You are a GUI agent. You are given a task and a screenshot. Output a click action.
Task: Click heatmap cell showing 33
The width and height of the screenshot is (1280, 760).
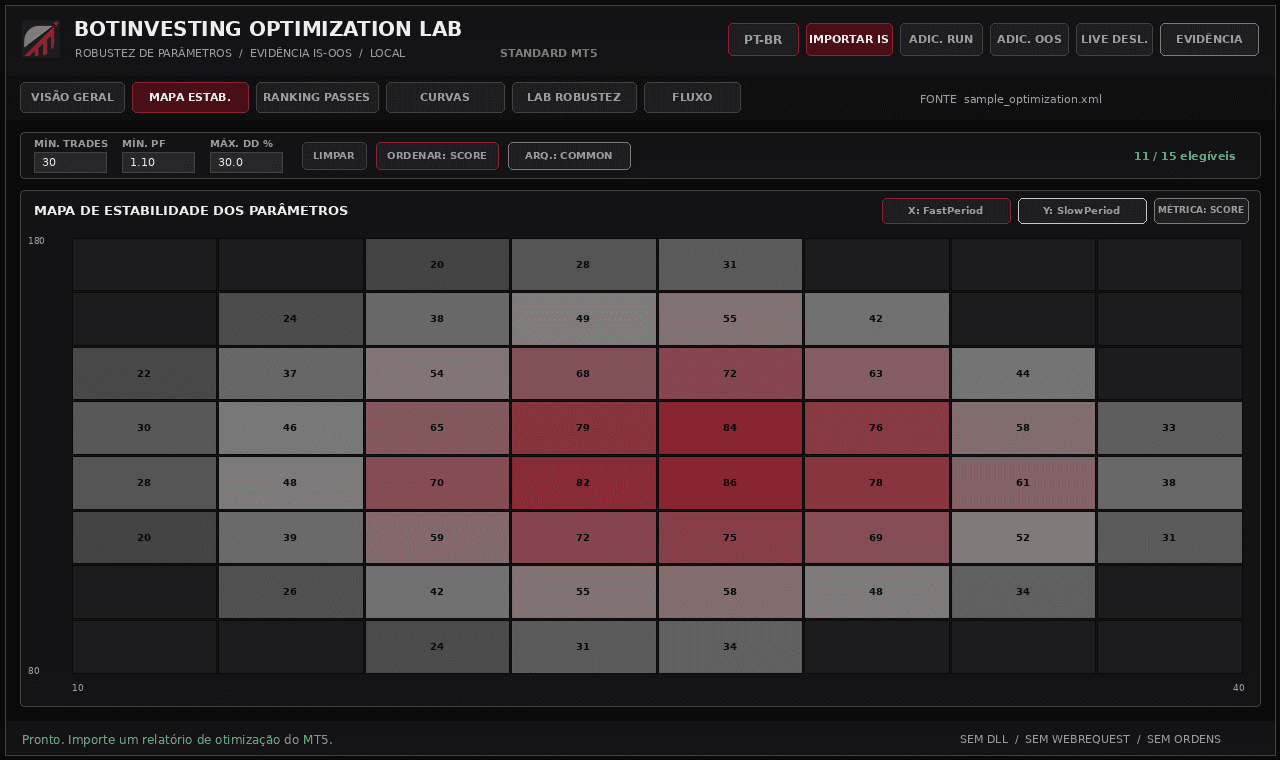click(1169, 428)
